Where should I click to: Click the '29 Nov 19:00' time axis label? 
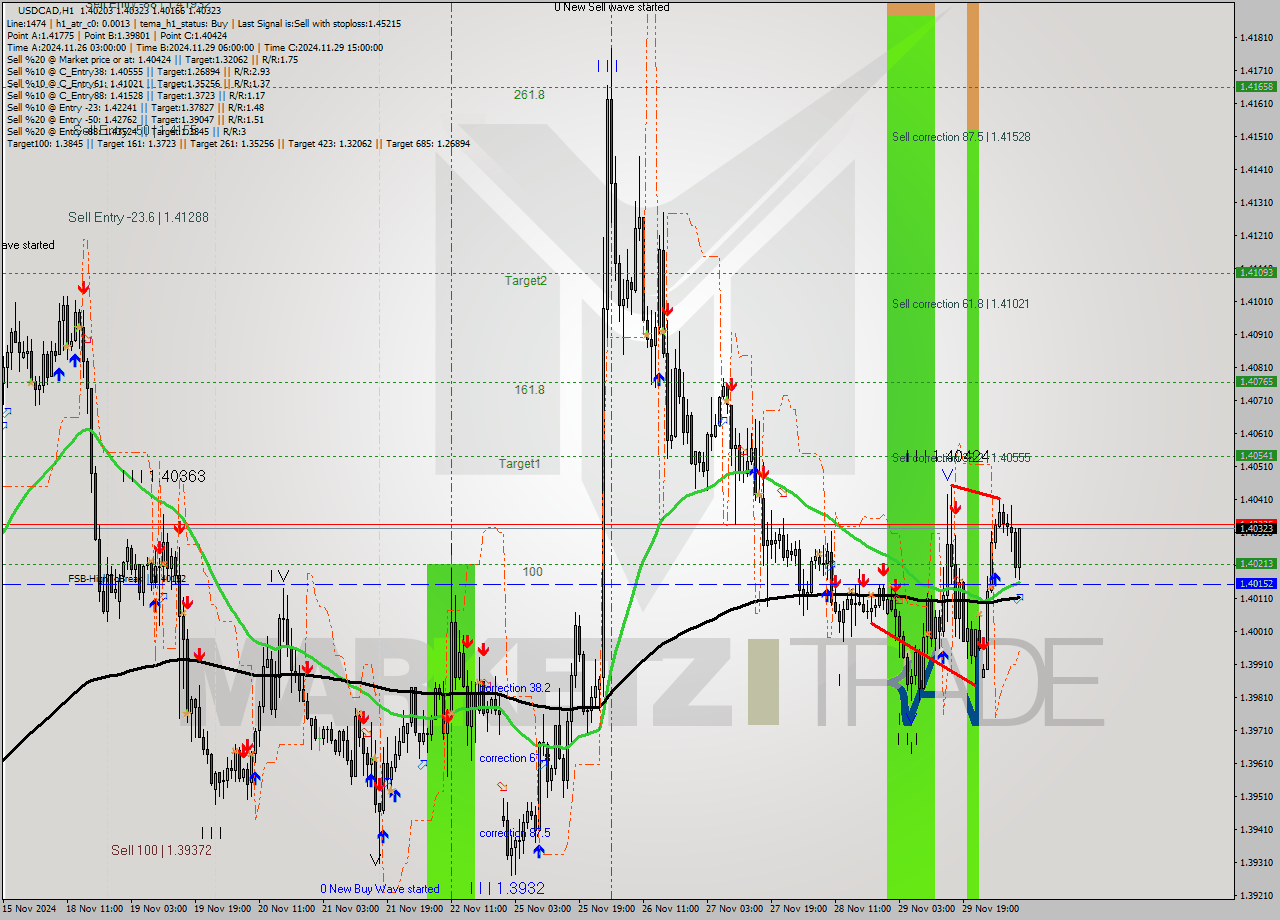(x=992, y=909)
